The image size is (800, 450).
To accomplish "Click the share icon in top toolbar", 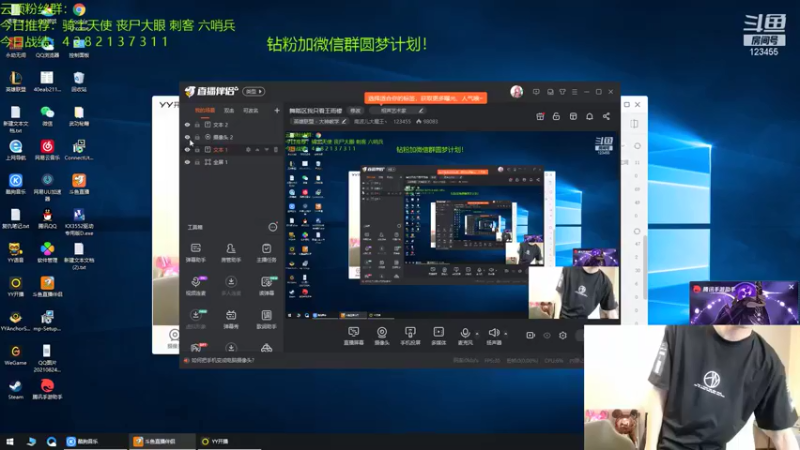I will pos(606,117).
